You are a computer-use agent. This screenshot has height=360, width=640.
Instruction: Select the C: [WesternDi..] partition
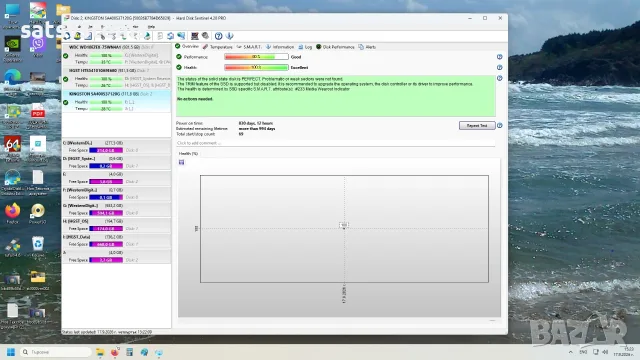pyautogui.click(x=116, y=147)
